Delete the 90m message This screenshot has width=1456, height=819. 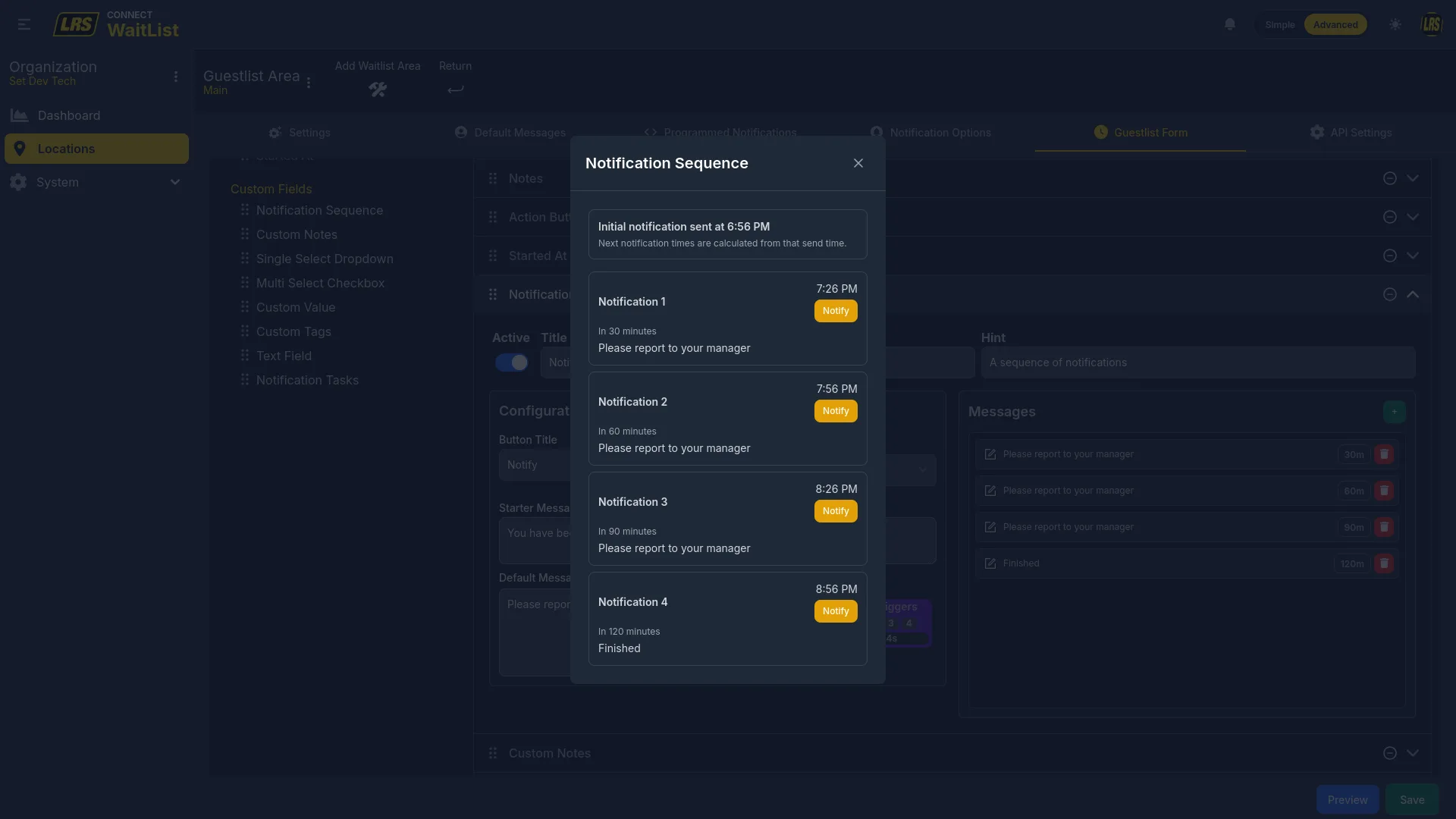click(x=1384, y=527)
